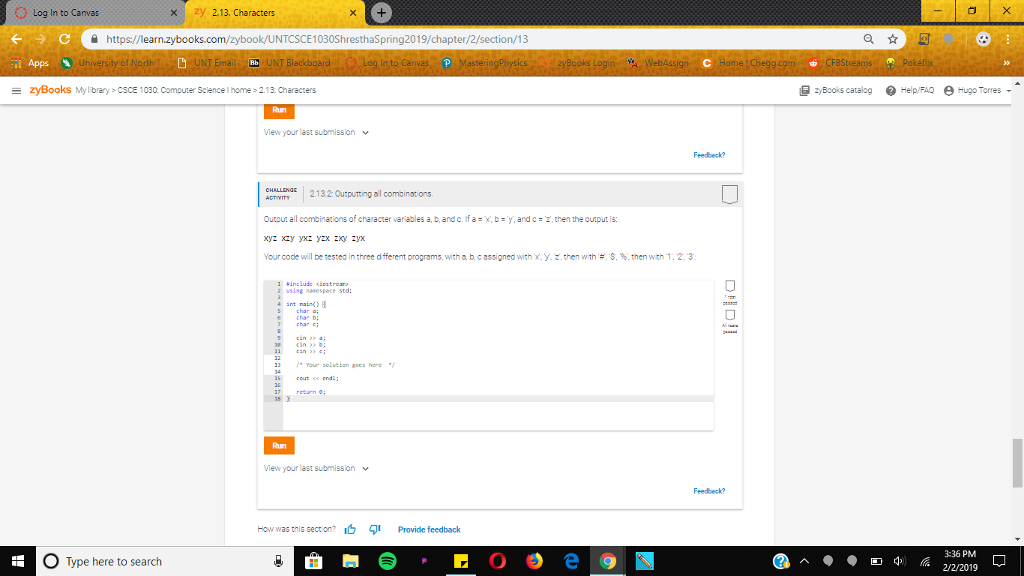Click Feedback? link under activity 2.13.2
Viewport: 1024px width, 576px height.
pos(709,491)
